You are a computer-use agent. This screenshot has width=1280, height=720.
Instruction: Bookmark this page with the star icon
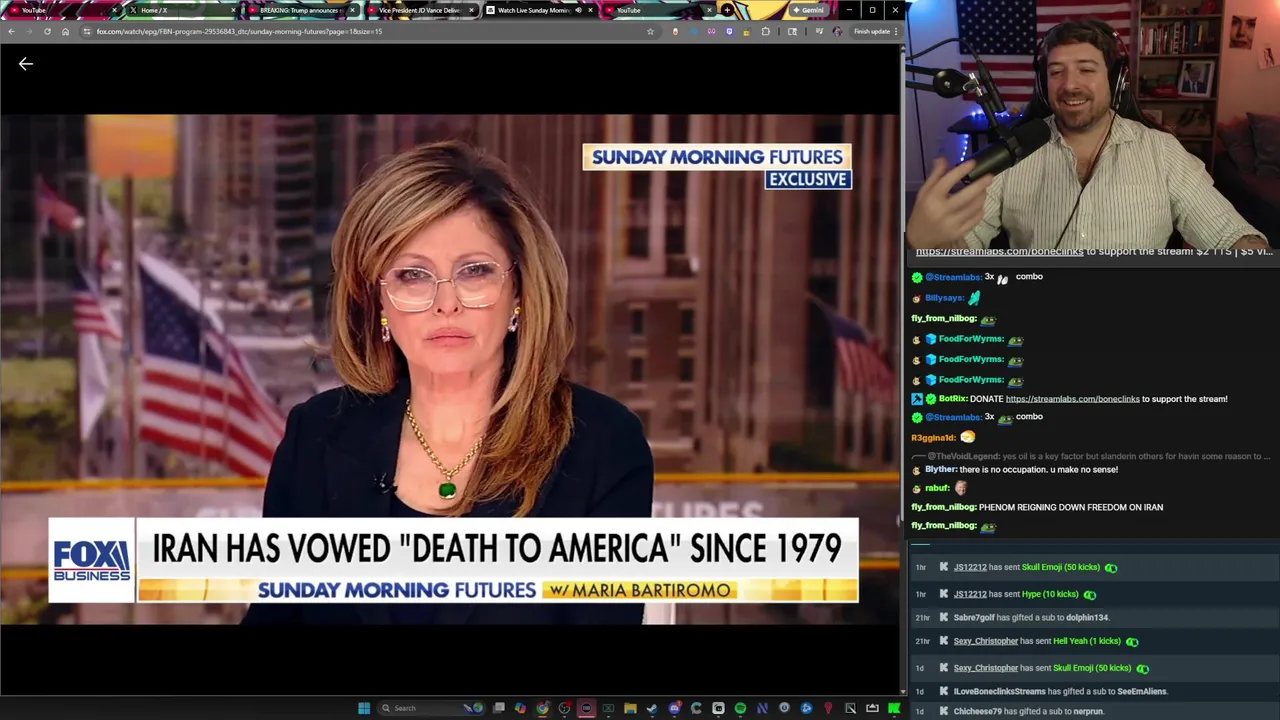click(650, 31)
